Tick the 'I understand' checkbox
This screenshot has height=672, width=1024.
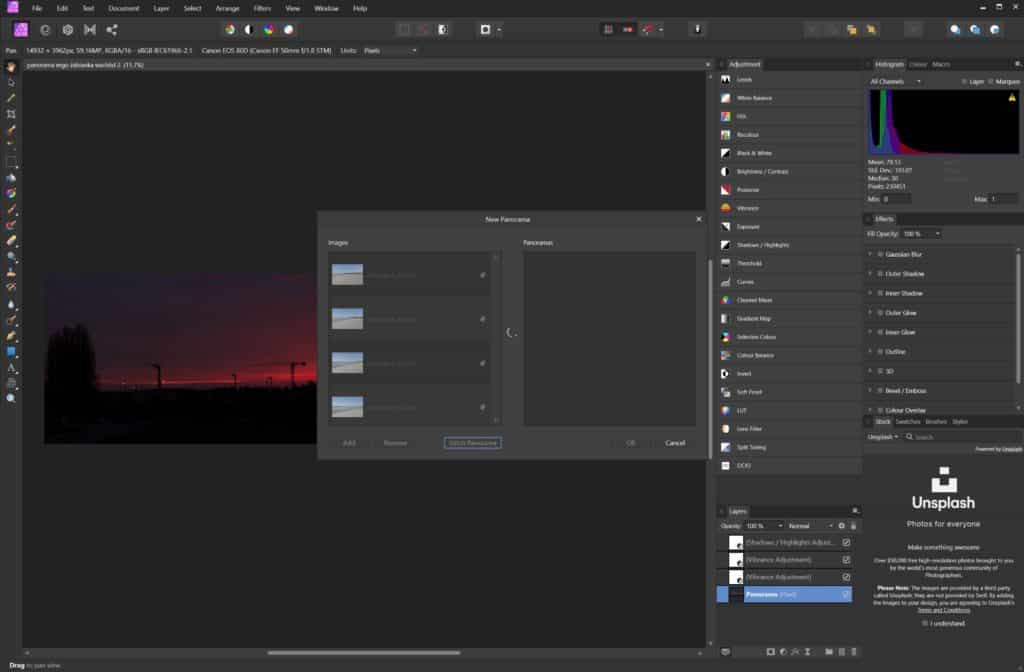[924, 623]
